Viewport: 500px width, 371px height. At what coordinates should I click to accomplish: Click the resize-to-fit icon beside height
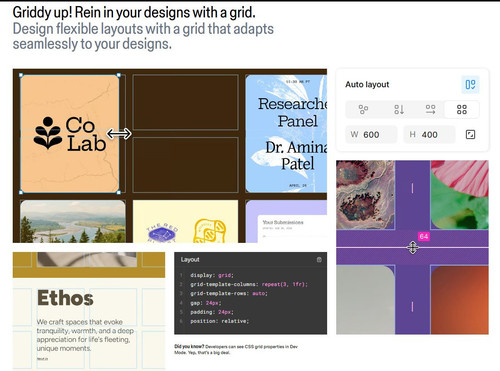(x=470, y=135)
